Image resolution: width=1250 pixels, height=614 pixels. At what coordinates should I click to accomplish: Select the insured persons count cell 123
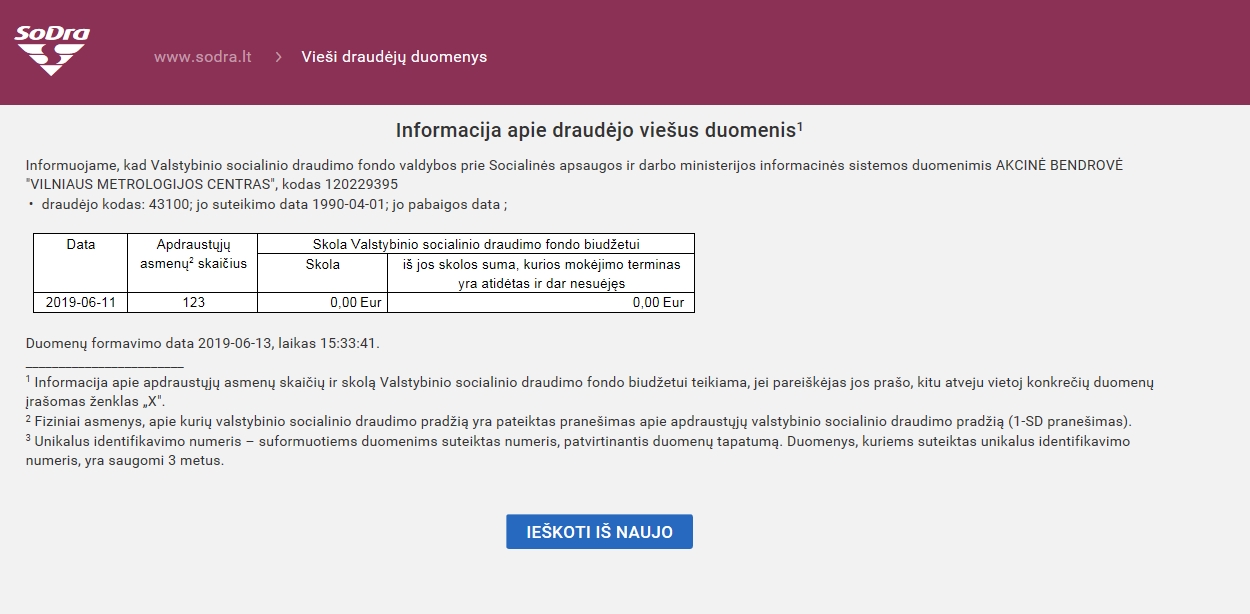(193, 302)
